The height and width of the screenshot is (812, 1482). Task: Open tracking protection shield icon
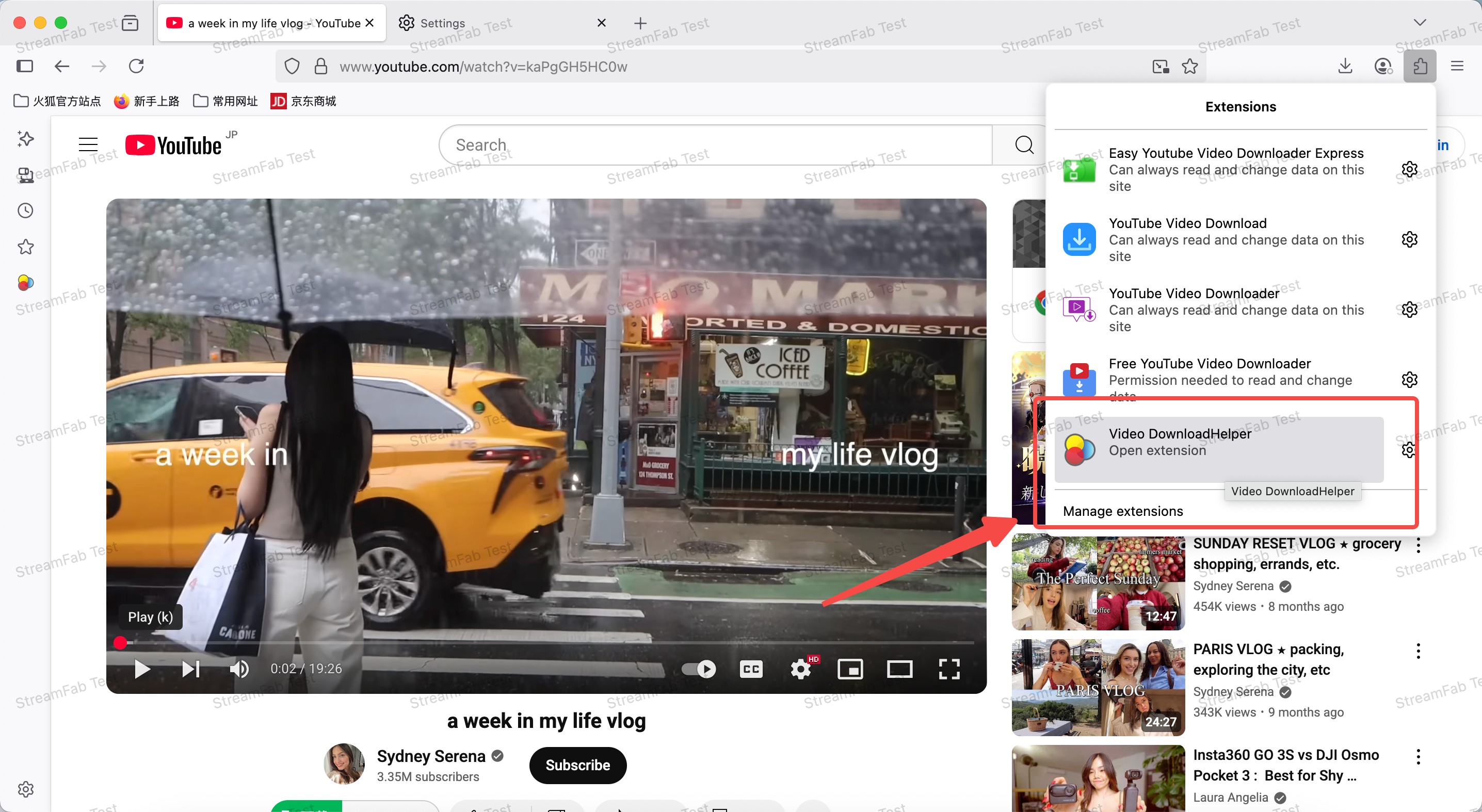(x=292, y=67)
